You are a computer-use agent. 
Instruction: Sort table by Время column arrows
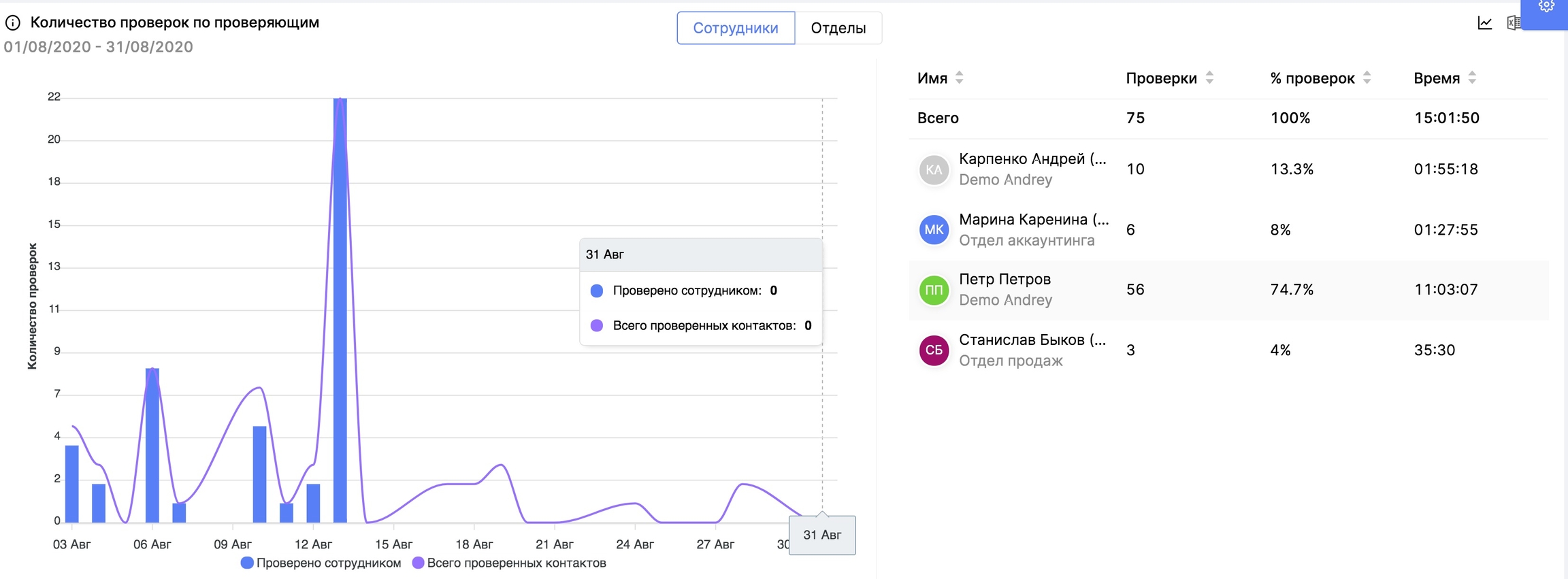[x=1472, y=78]
